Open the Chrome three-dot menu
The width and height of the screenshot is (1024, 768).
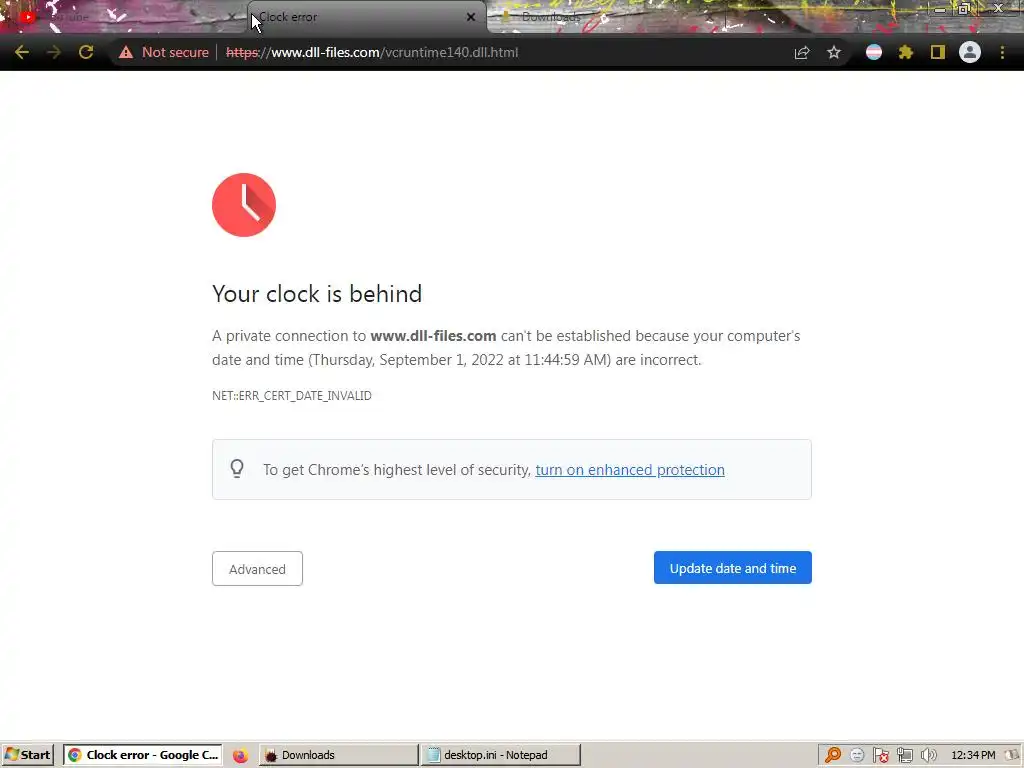pos(1002,52)
